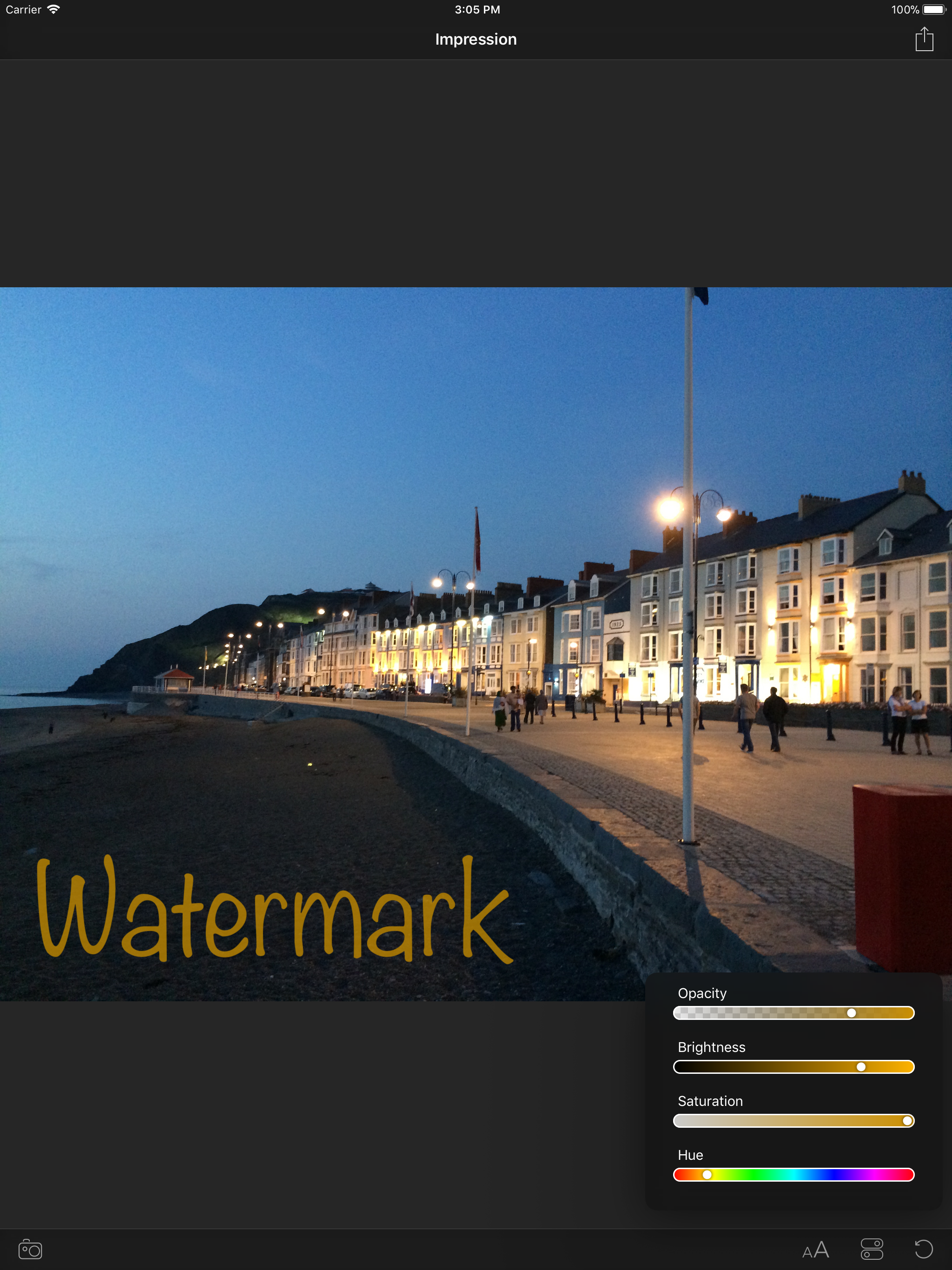Viewport: 952px width, 1270px height.
Task: Open the AA font settings icon
Action: coord(815,1250)
